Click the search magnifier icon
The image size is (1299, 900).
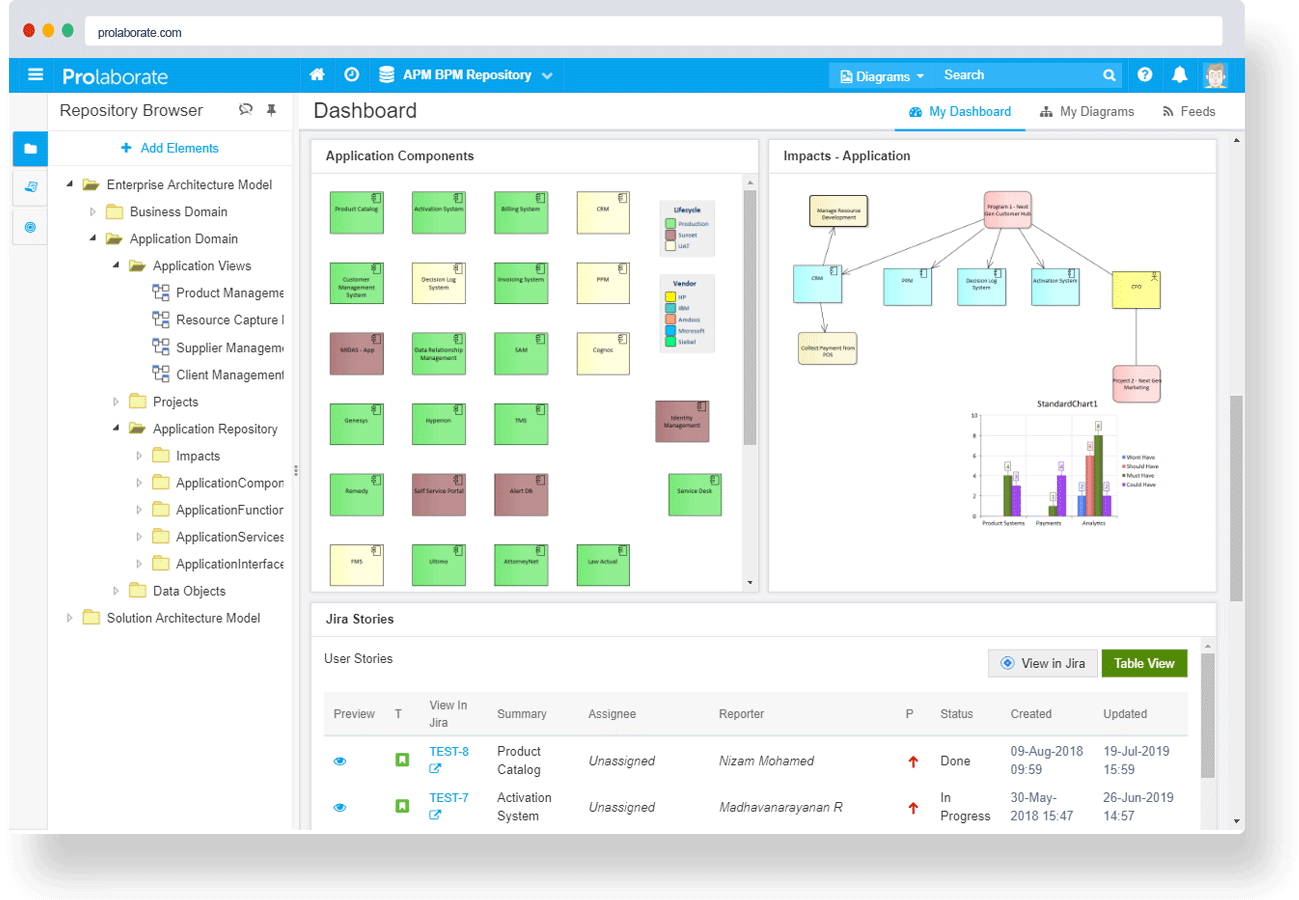click(x=1109, y=75)
